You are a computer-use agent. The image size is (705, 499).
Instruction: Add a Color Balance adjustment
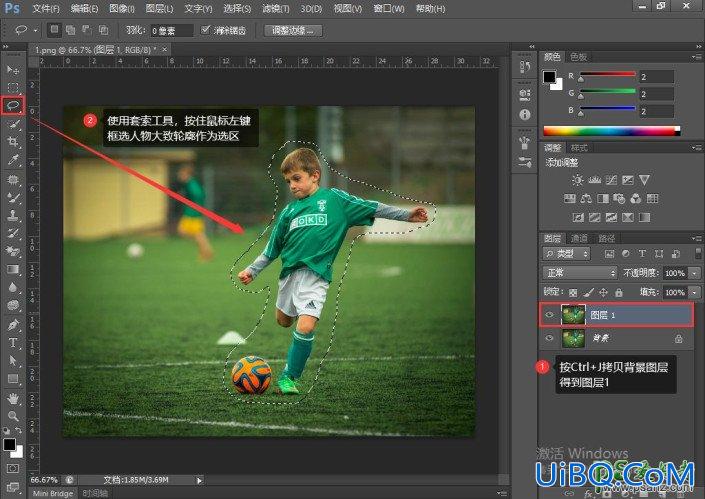[x=586, y=199]
